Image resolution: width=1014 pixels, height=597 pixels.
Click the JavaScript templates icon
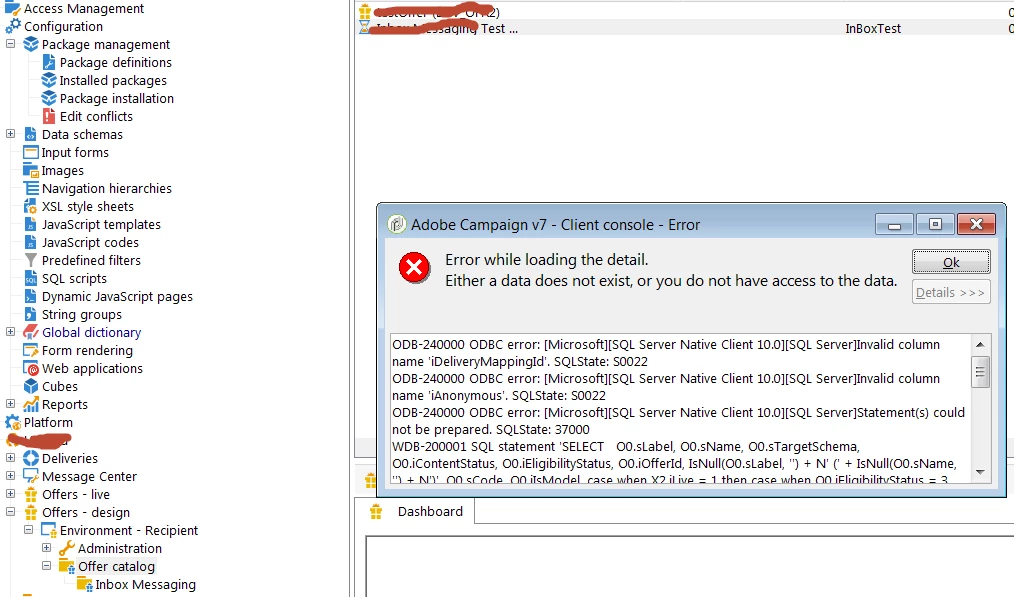pyautogui.click(x=30, y=224)
